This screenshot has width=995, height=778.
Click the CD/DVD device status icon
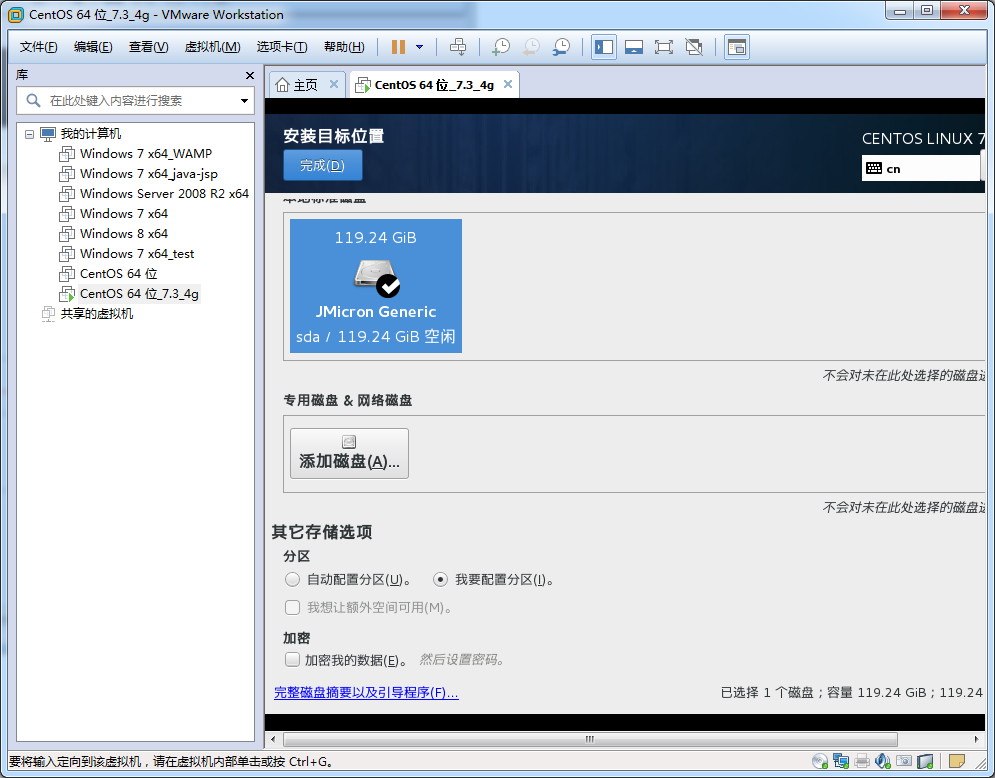[820, 761]
